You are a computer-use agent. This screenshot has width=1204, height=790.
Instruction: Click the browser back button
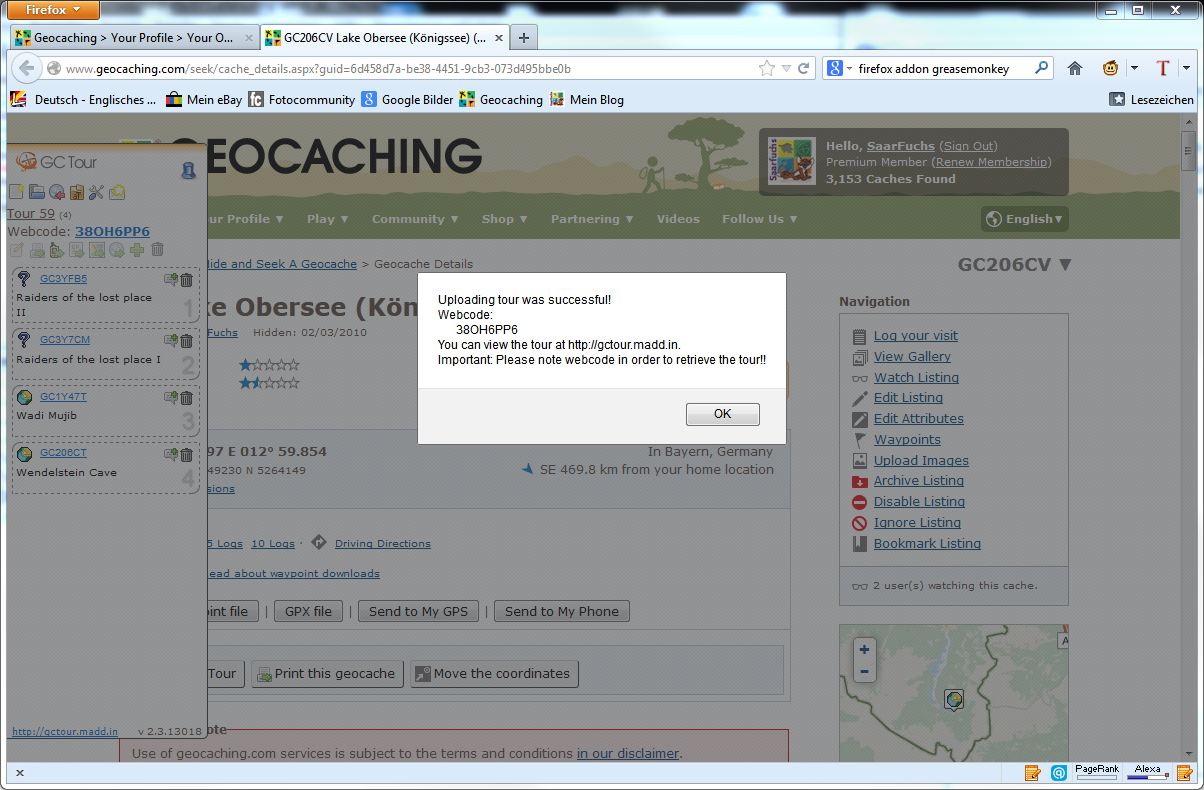pyautogui.click(x=26, y=69)
